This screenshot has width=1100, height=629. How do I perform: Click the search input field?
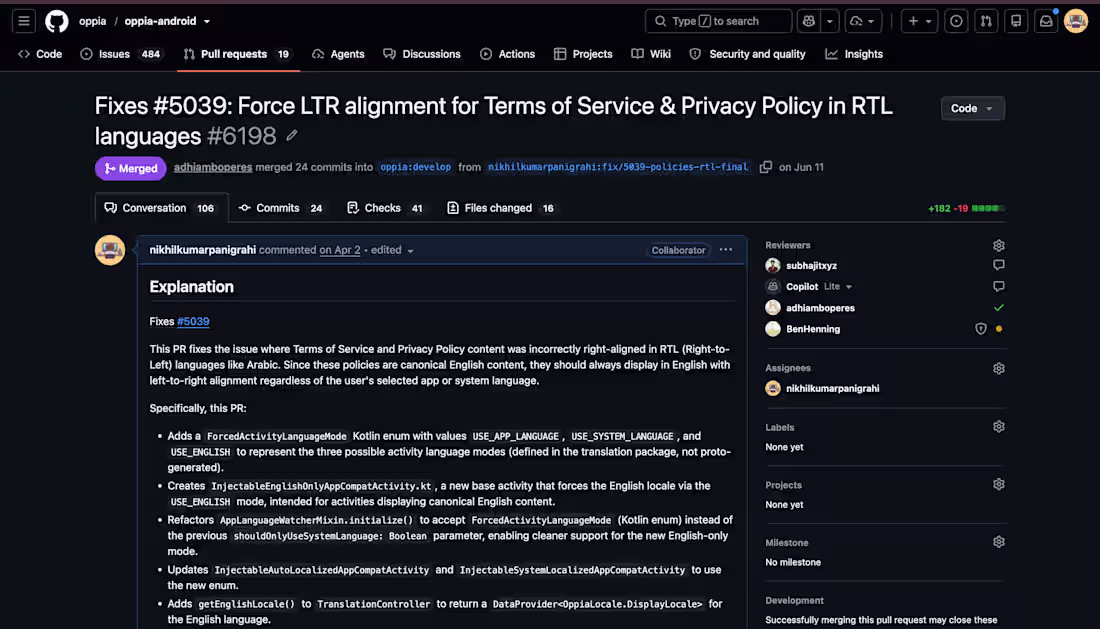click(x=718, y=21)
